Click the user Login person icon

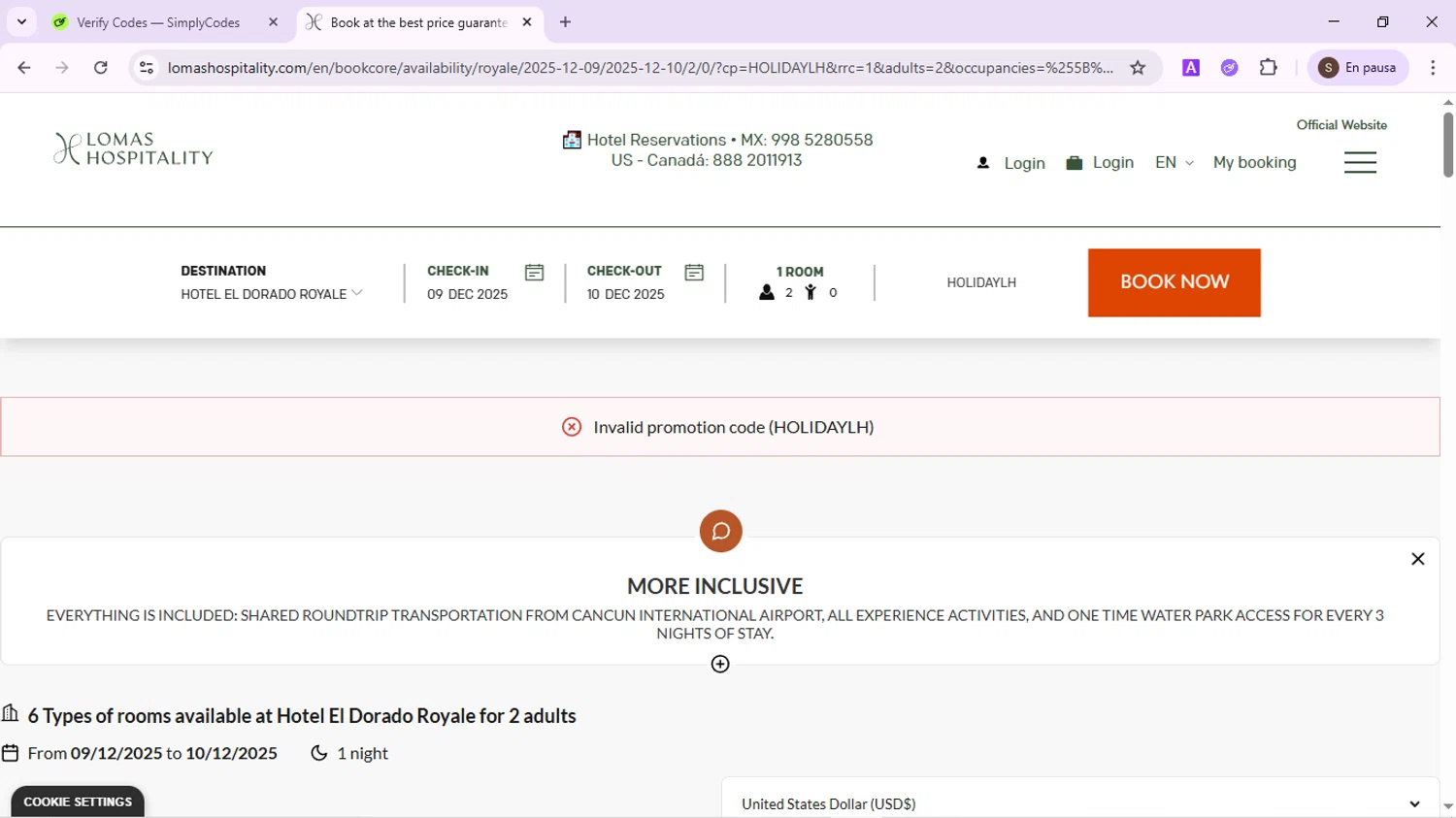click(983, 163)
